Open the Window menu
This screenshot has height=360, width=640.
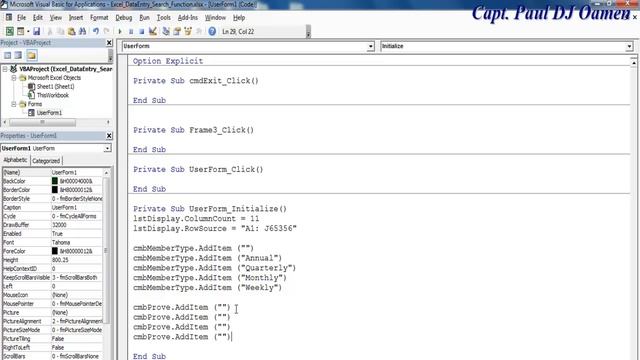(x=215, y=18)
